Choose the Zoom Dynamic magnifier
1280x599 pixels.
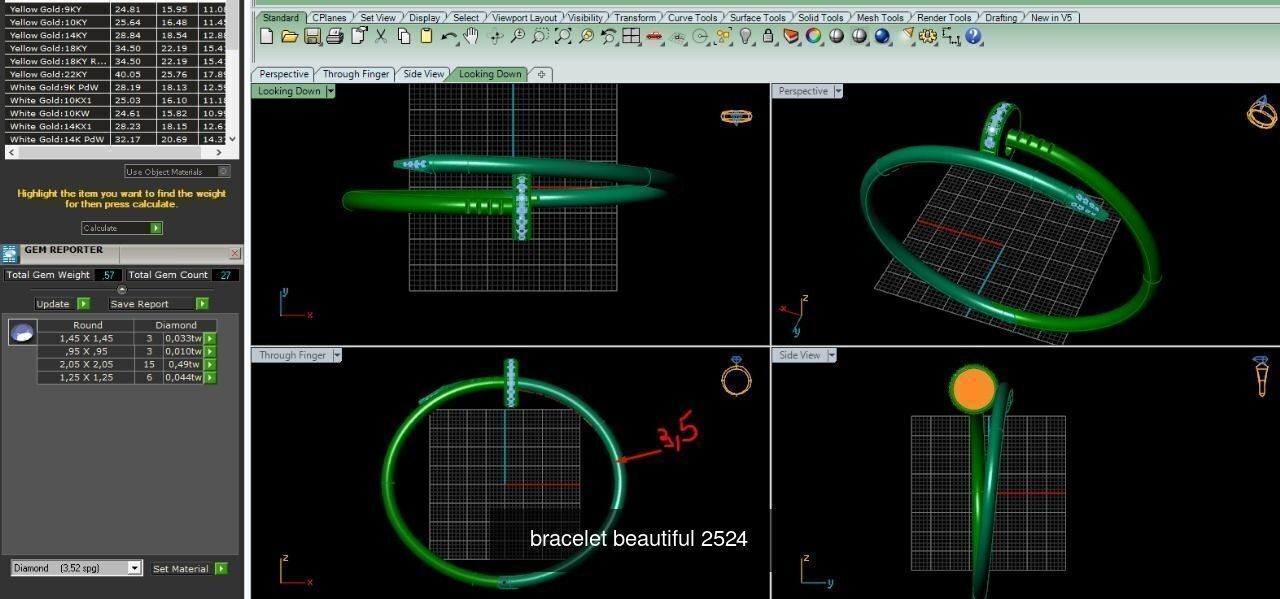tap(517, 36)
